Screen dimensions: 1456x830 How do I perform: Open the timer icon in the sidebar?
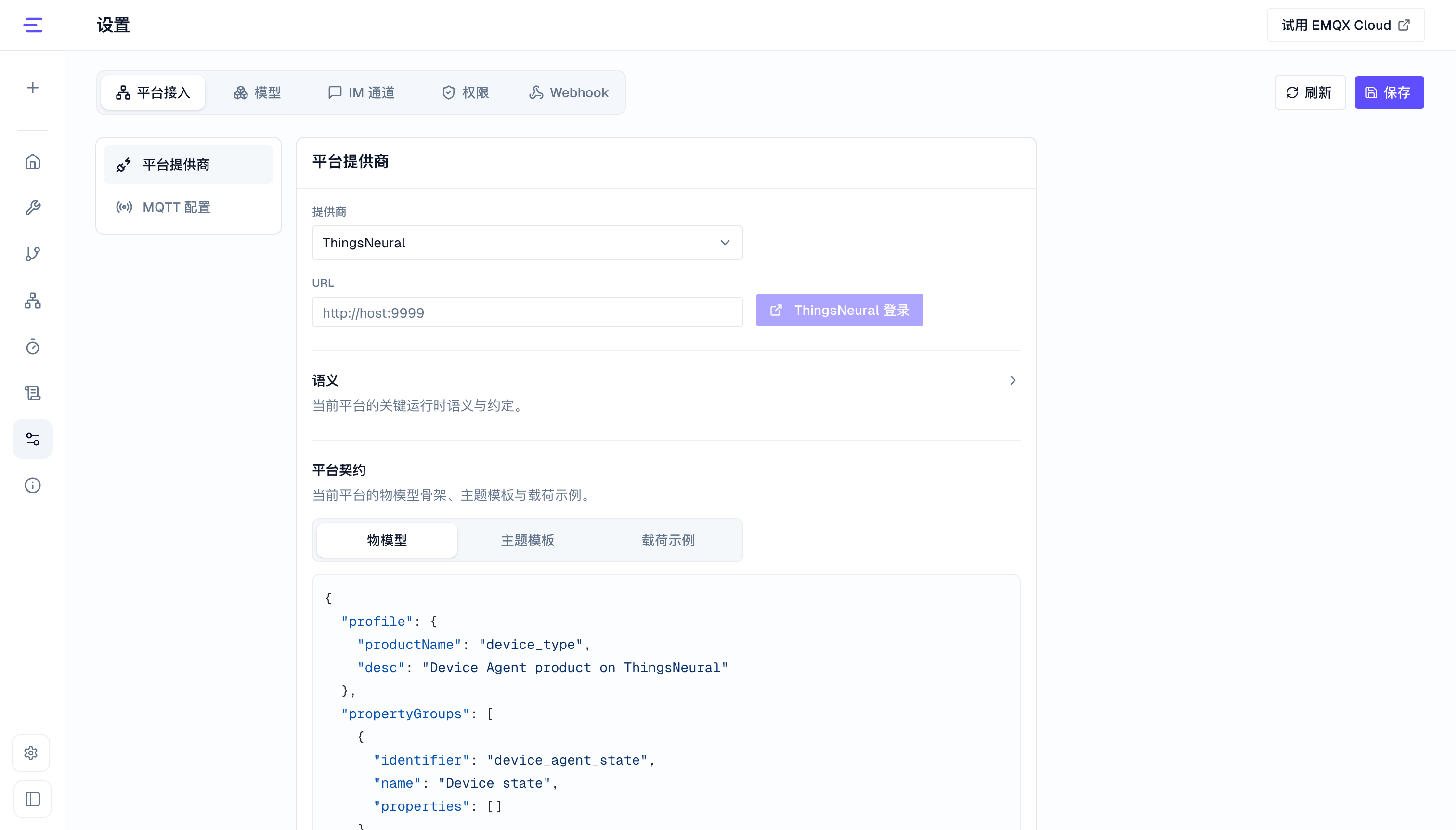[32, 347]
